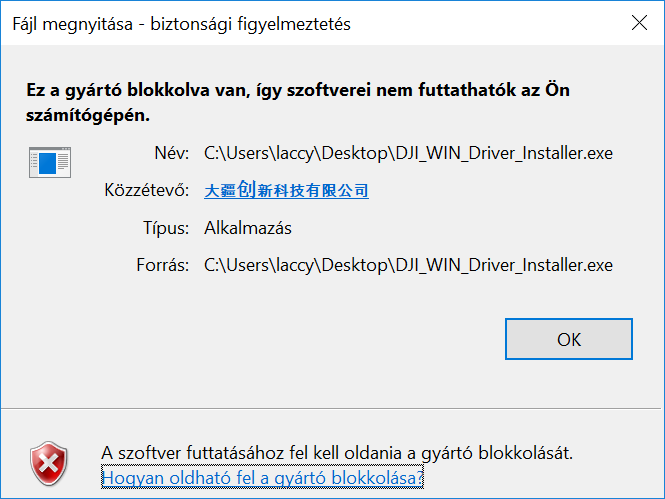The height and width of the screenshot is (499, 665).
Task: Select the file path next to Név
Action: coord(408,153)
